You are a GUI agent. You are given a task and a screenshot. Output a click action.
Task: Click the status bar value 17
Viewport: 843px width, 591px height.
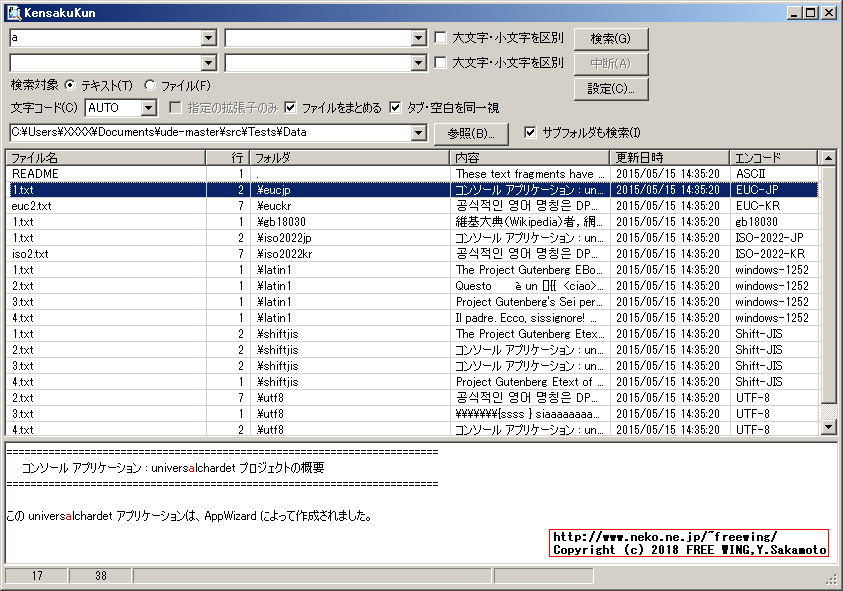click(37, 576)
